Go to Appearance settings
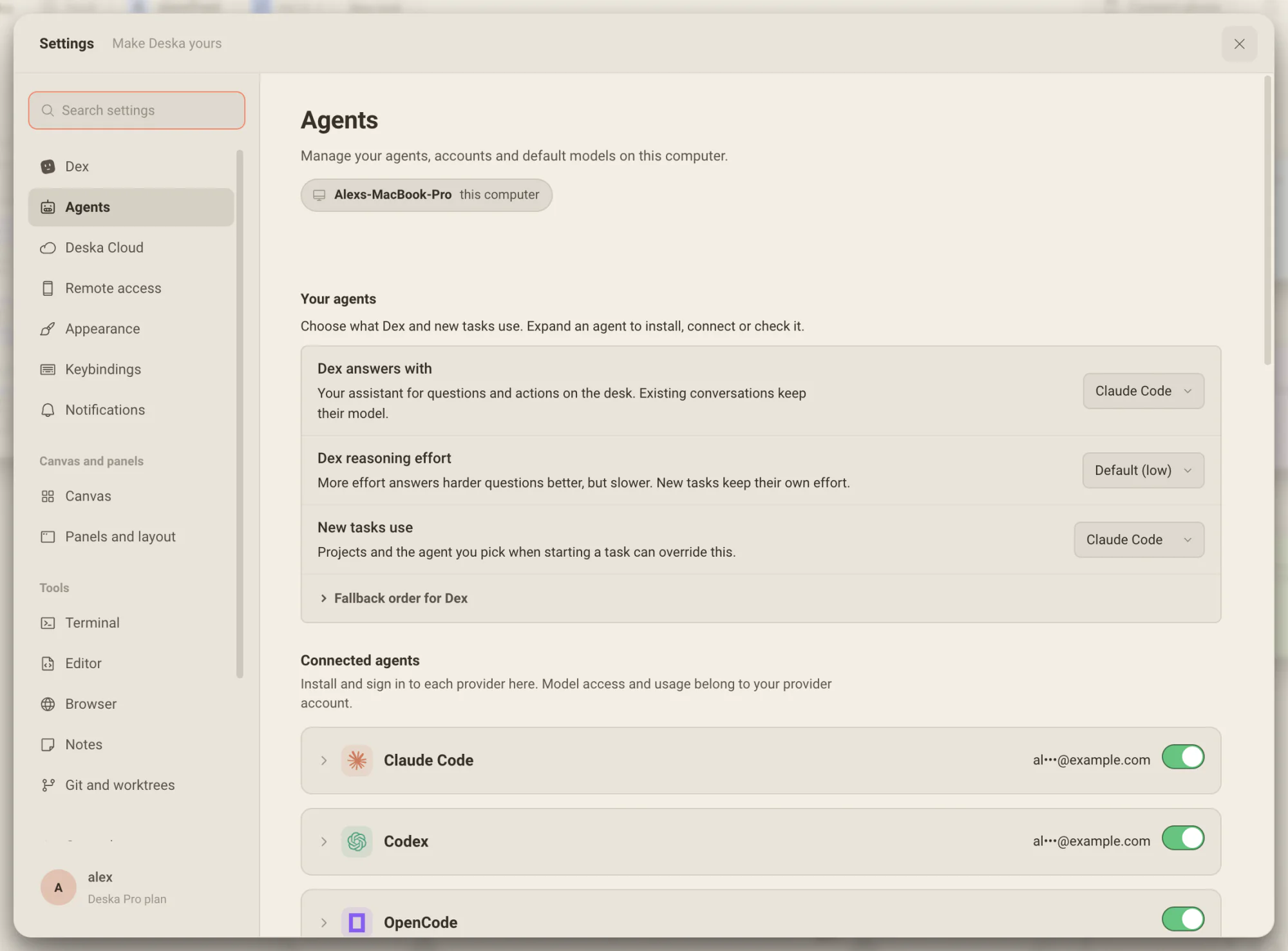This screenshot has height=951, width=1288. pos(131,329)
